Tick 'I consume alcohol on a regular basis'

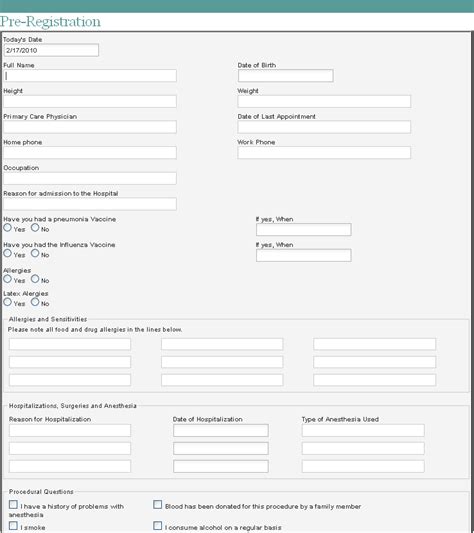(x=157, y=526)
